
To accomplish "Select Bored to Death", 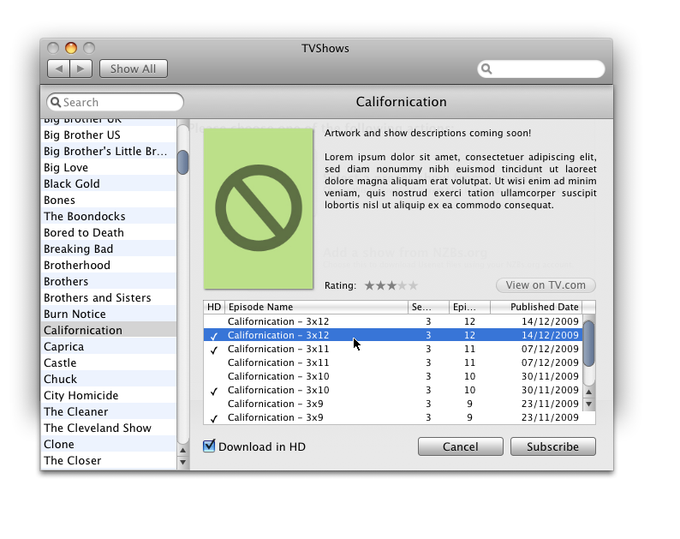I will click(109, 232).
